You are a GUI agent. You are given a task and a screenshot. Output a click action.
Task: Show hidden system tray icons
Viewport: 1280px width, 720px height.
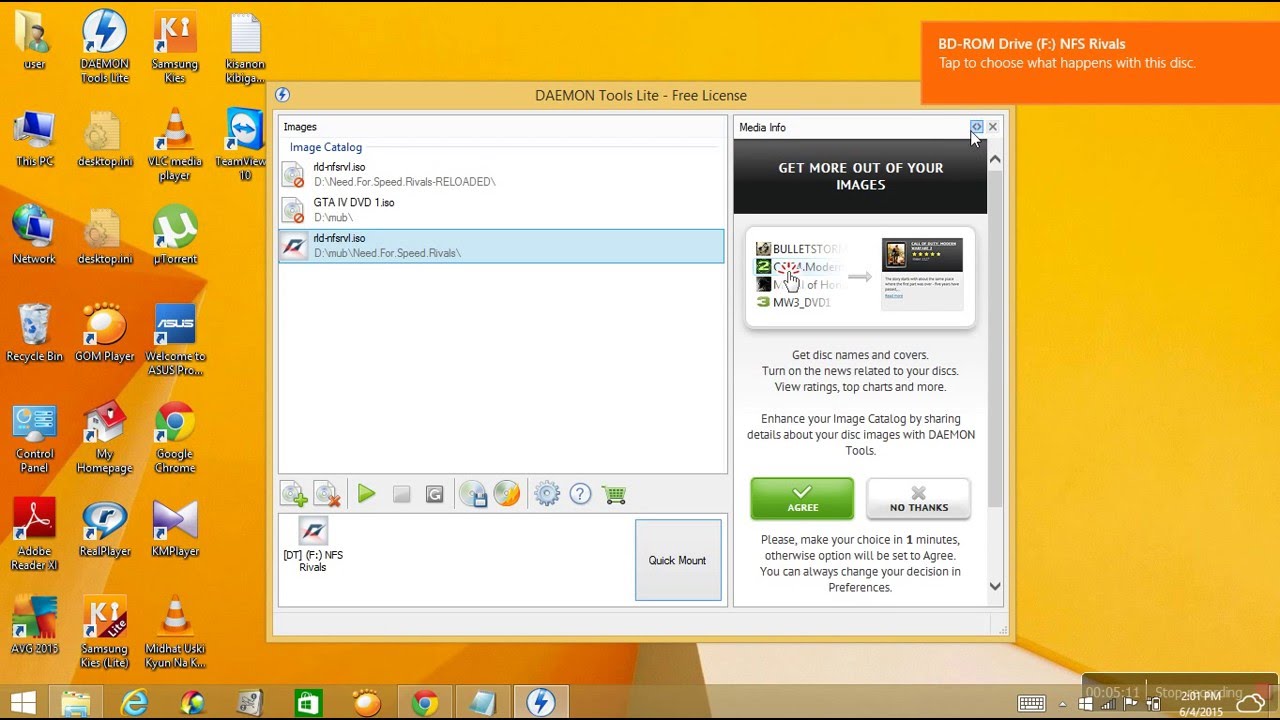tap(1064, 702)
